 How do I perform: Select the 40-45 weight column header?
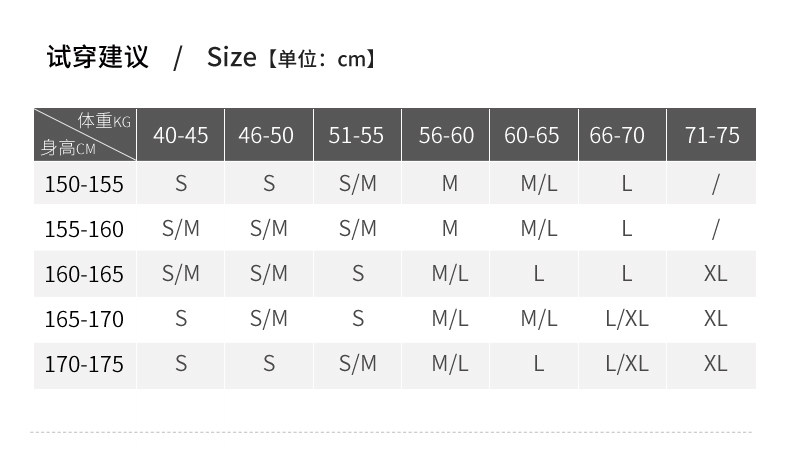[180, 135]
